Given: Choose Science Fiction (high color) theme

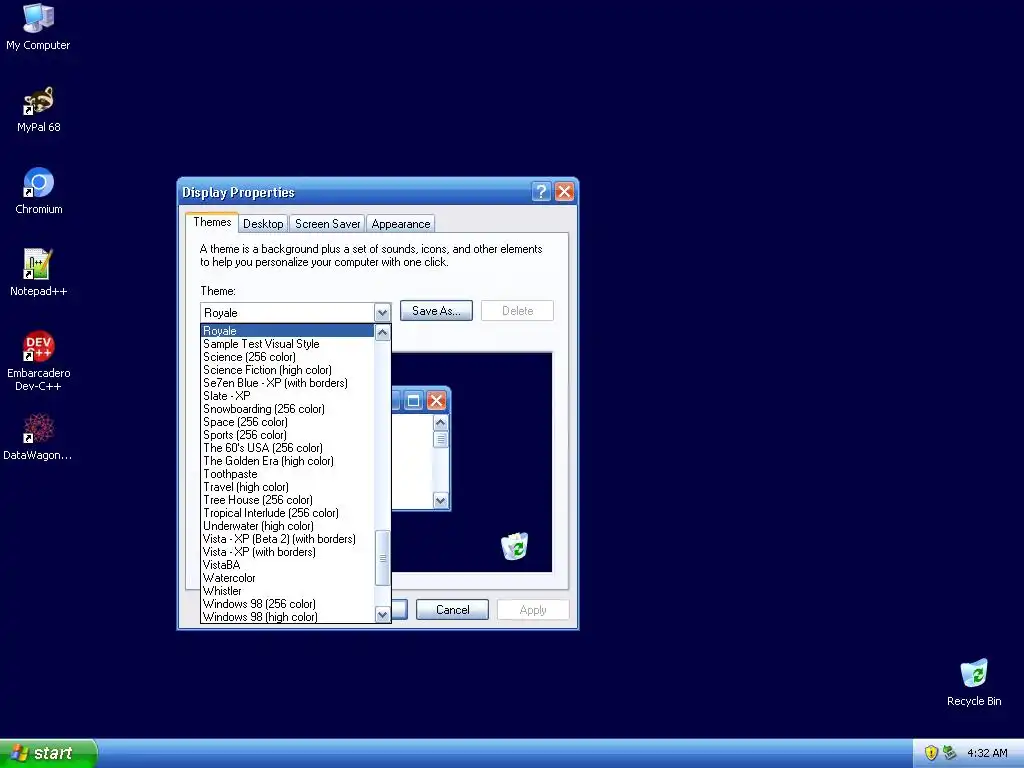Looking at the screenshot, I should point(287,370).
